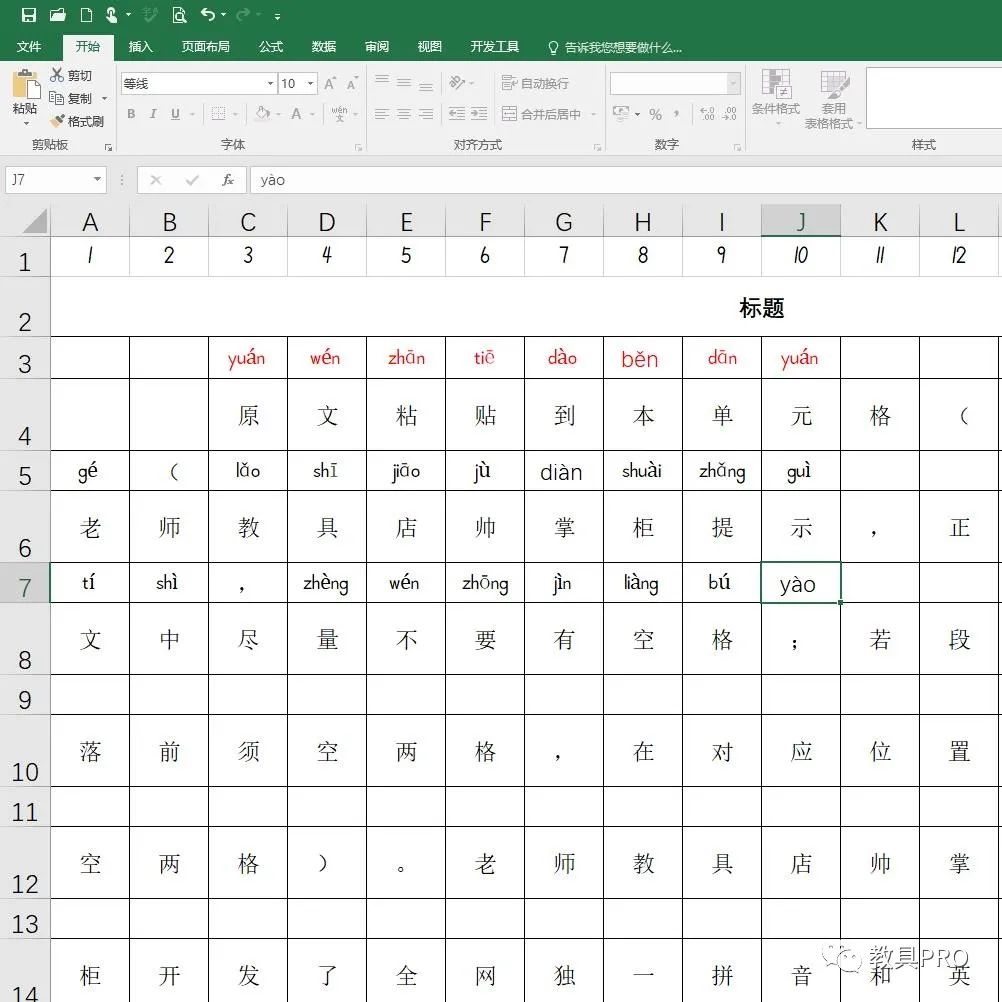Click the formula bar showing yào
This screenshot has height=1002, width=1002.
(x=626, y=180)
